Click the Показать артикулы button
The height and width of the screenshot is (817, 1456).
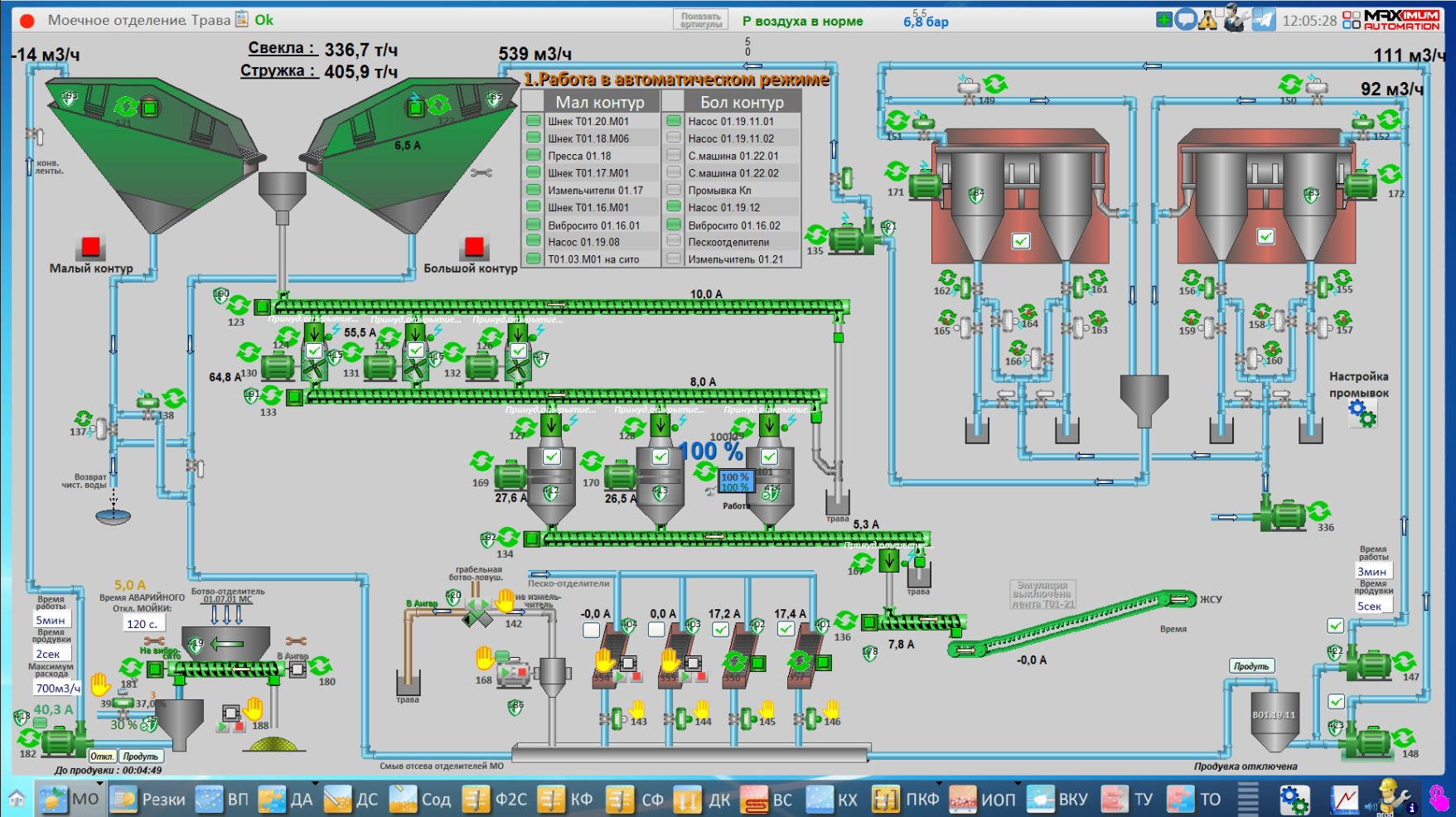coord(700,20)
